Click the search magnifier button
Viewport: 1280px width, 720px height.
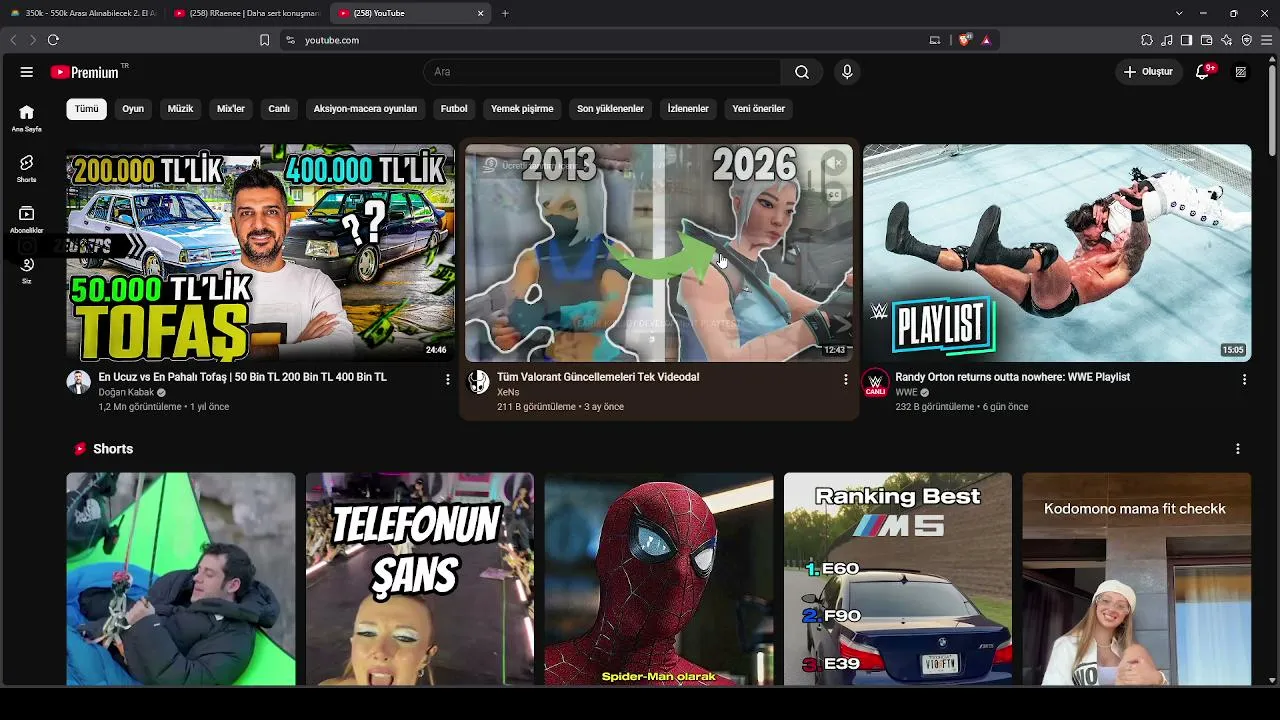click(x=802, y=72)
